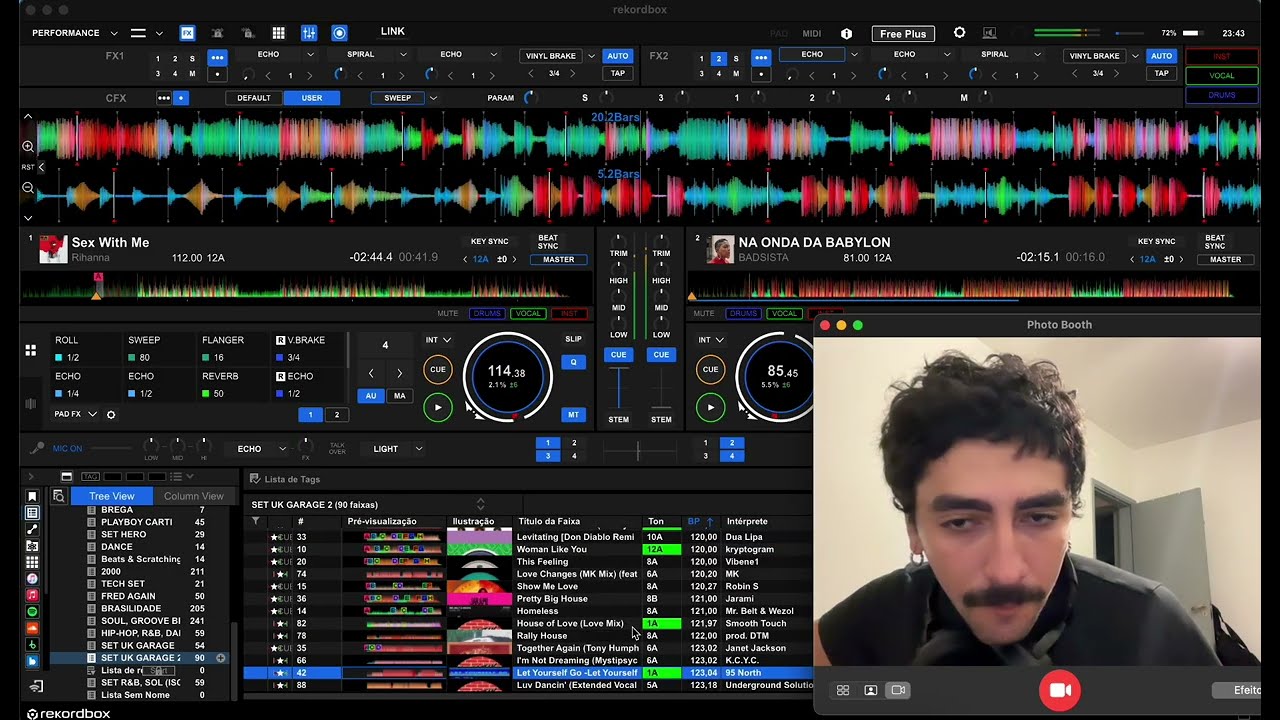Toggle deck 2 MASTER button
Viewport: 1280px width, 720px height.
(1225, 260)
